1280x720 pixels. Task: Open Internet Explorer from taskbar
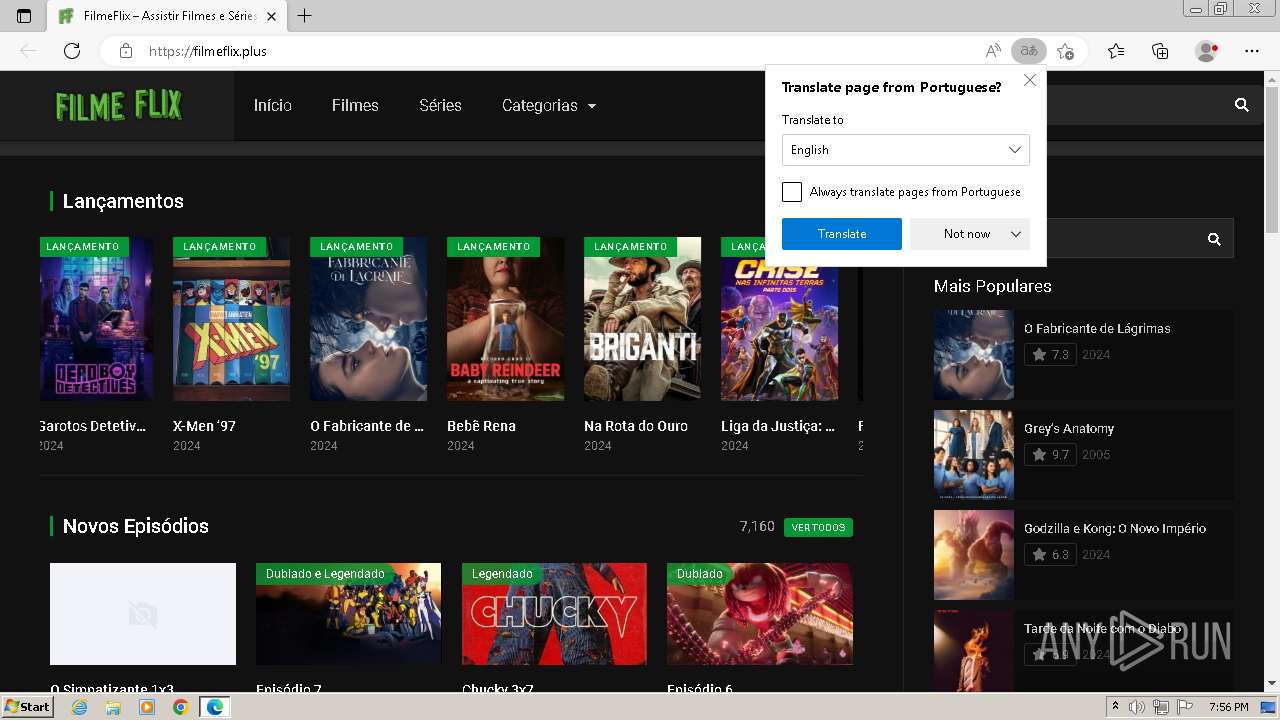tap(79, 707)
